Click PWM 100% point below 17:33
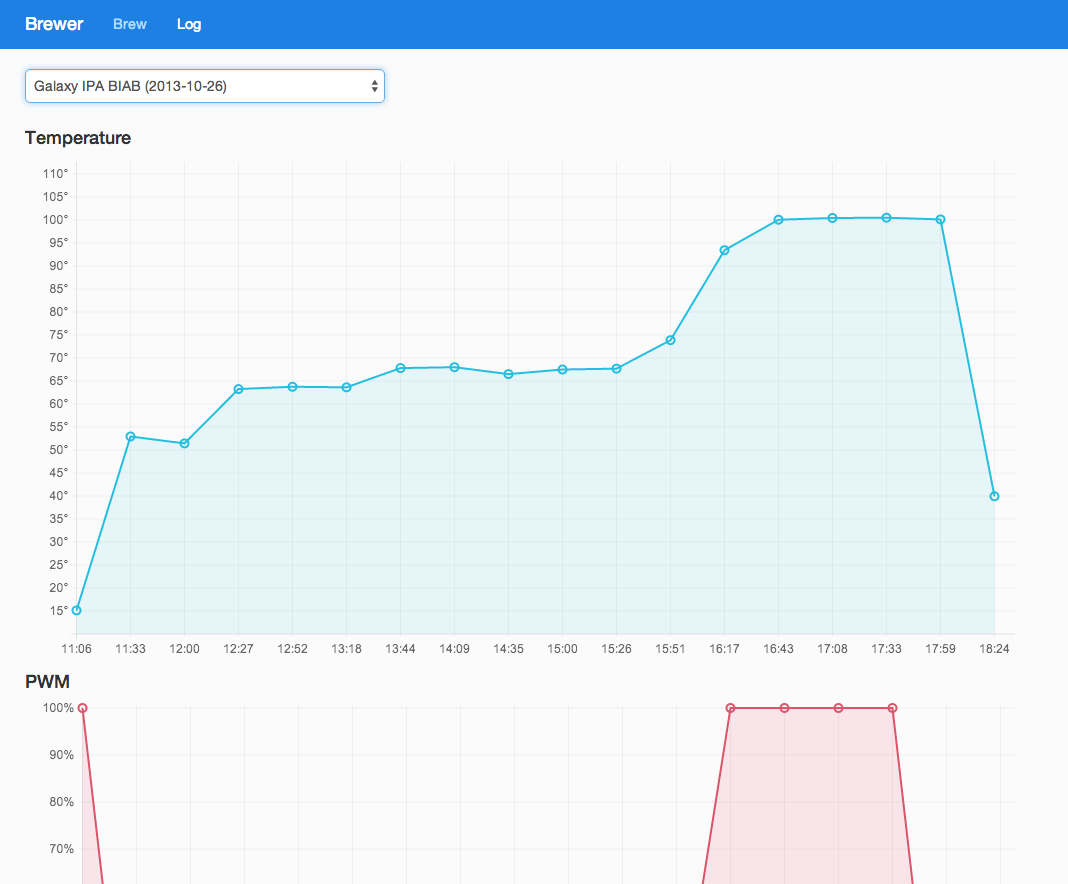The height and width of the screenshot is (884, 1068). point(892,708)
